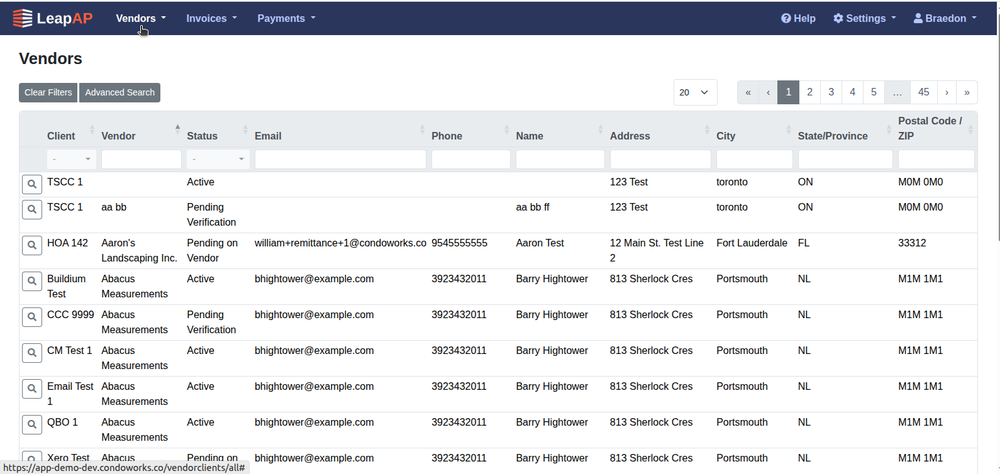Image resolution: width=1000 pixels, height=474 pixels.
Task: Click the Pending on Vendor status for HOA 142
Action: (x=212, y=251)
